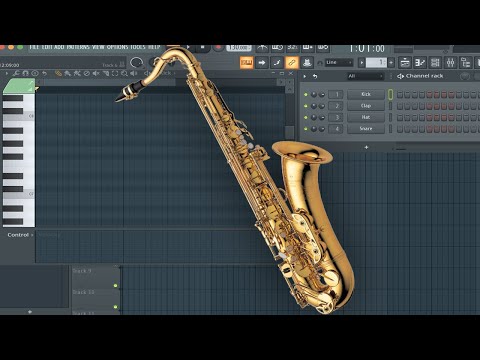Toggle the piano roll magnet snap icon
Viewport: 480px width, 360px height.
tap(25, 73)
